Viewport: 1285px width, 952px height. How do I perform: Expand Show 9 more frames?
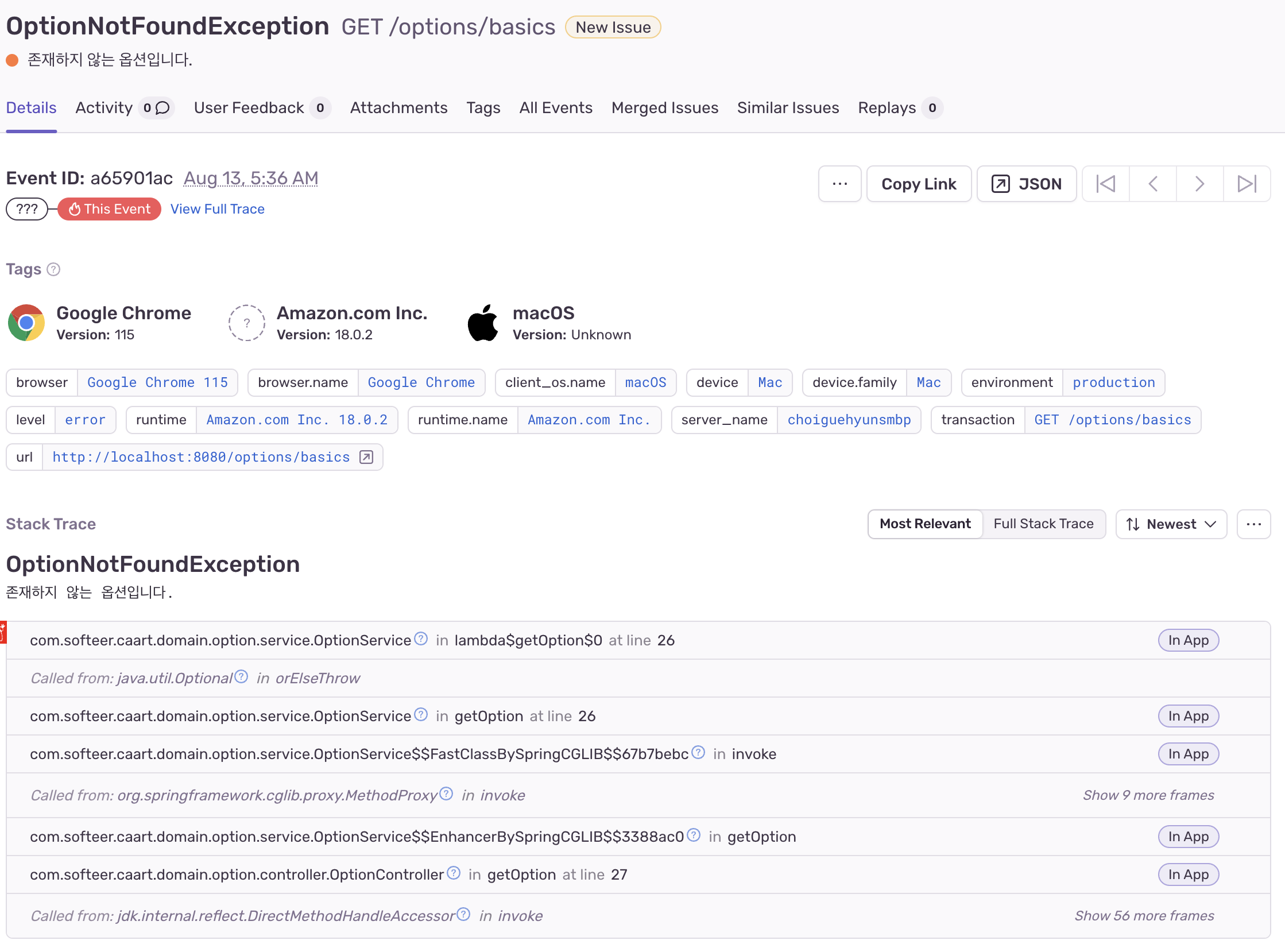click(1148, 795)
